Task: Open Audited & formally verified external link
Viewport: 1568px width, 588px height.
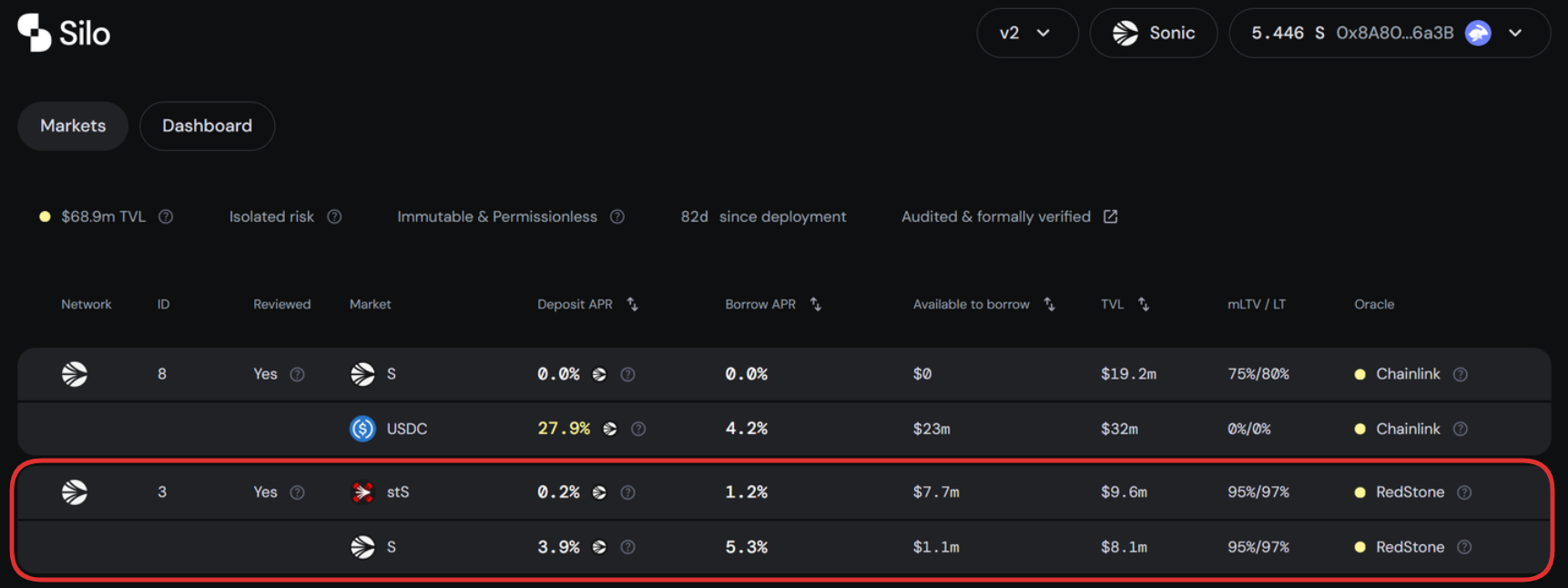Action: (1110, 217)
